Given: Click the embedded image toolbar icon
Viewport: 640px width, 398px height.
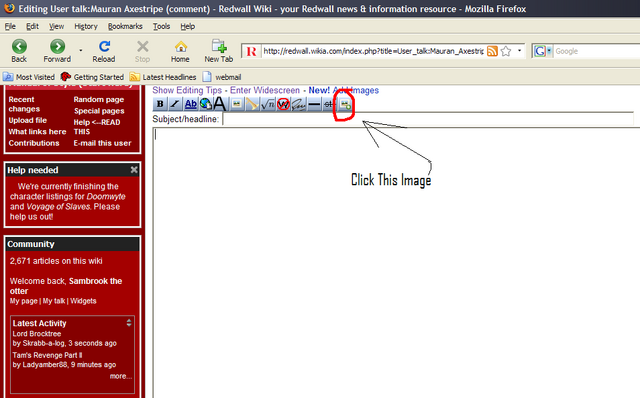Looking at the screenshot, I should pos(236,104).
